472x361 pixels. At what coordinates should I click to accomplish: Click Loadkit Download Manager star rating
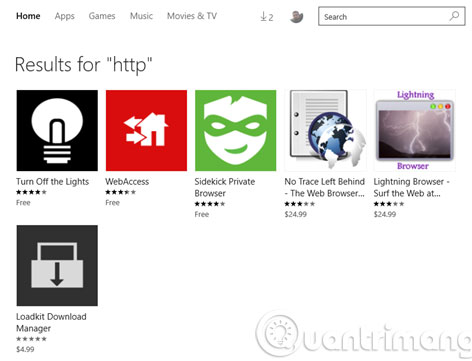[x=31, y=339]
